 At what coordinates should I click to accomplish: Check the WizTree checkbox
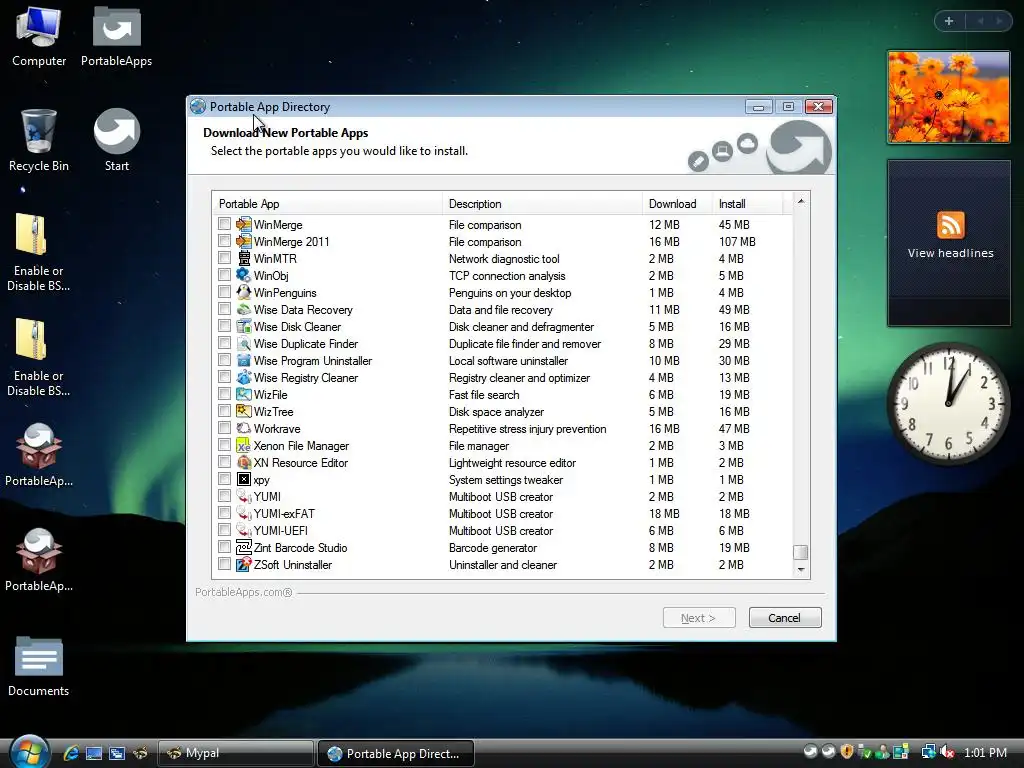(225, 411)
